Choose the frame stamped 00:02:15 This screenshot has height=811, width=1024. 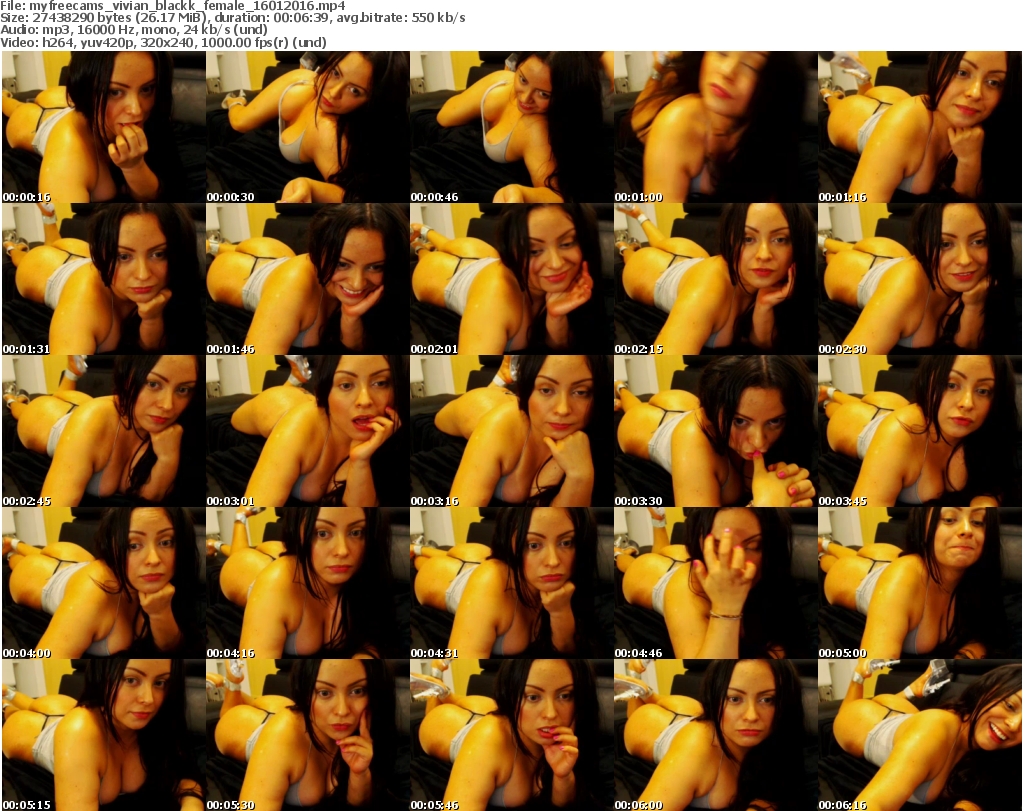pyautogui.click(x=715, y=279)
